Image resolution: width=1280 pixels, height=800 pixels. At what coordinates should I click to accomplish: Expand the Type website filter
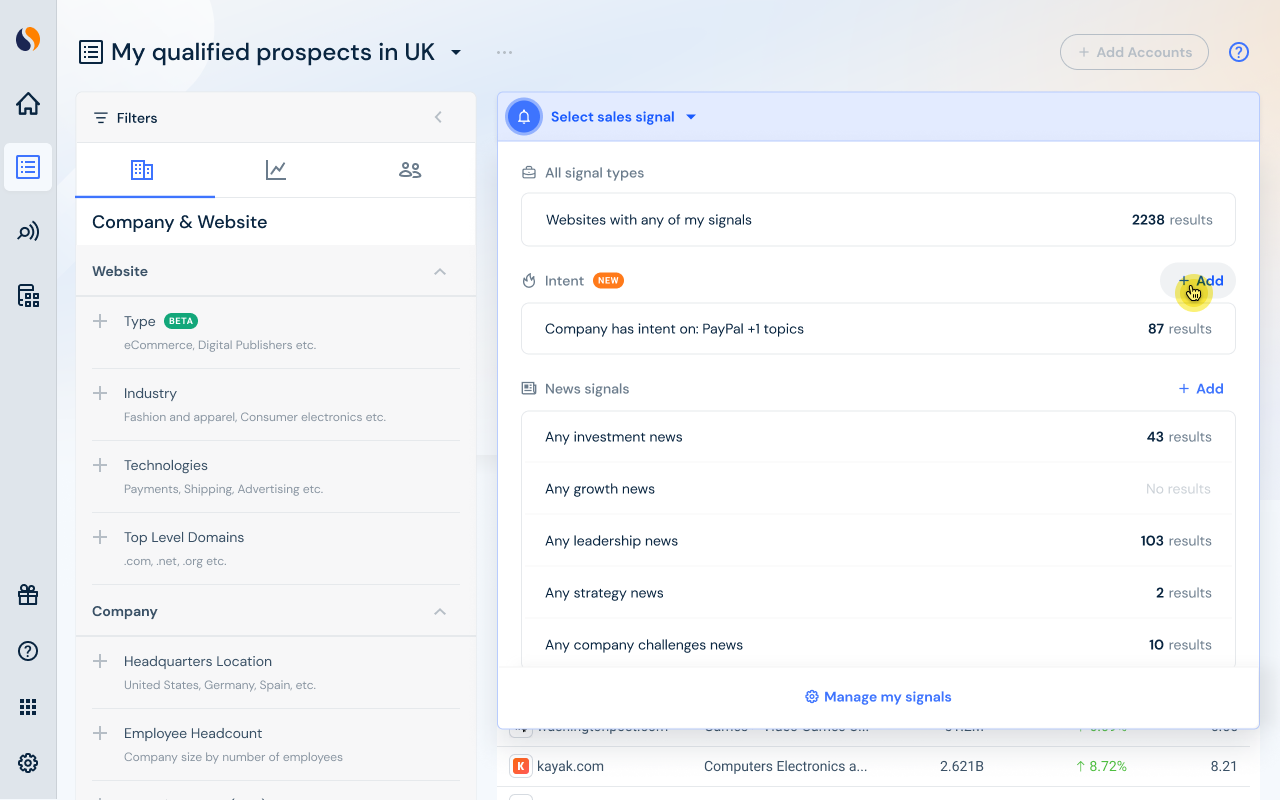coord(100,321)
